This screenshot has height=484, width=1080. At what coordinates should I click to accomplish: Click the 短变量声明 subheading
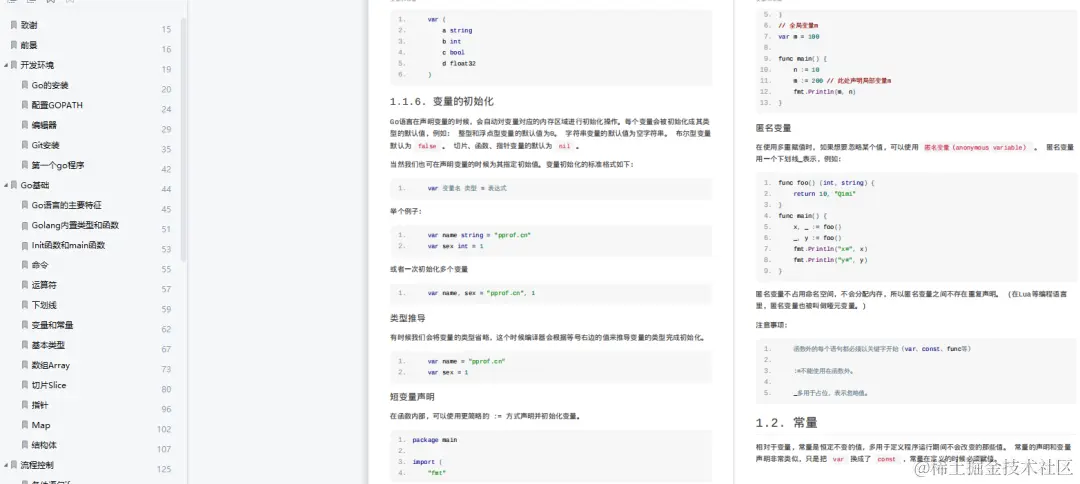(x=412, y=397)
